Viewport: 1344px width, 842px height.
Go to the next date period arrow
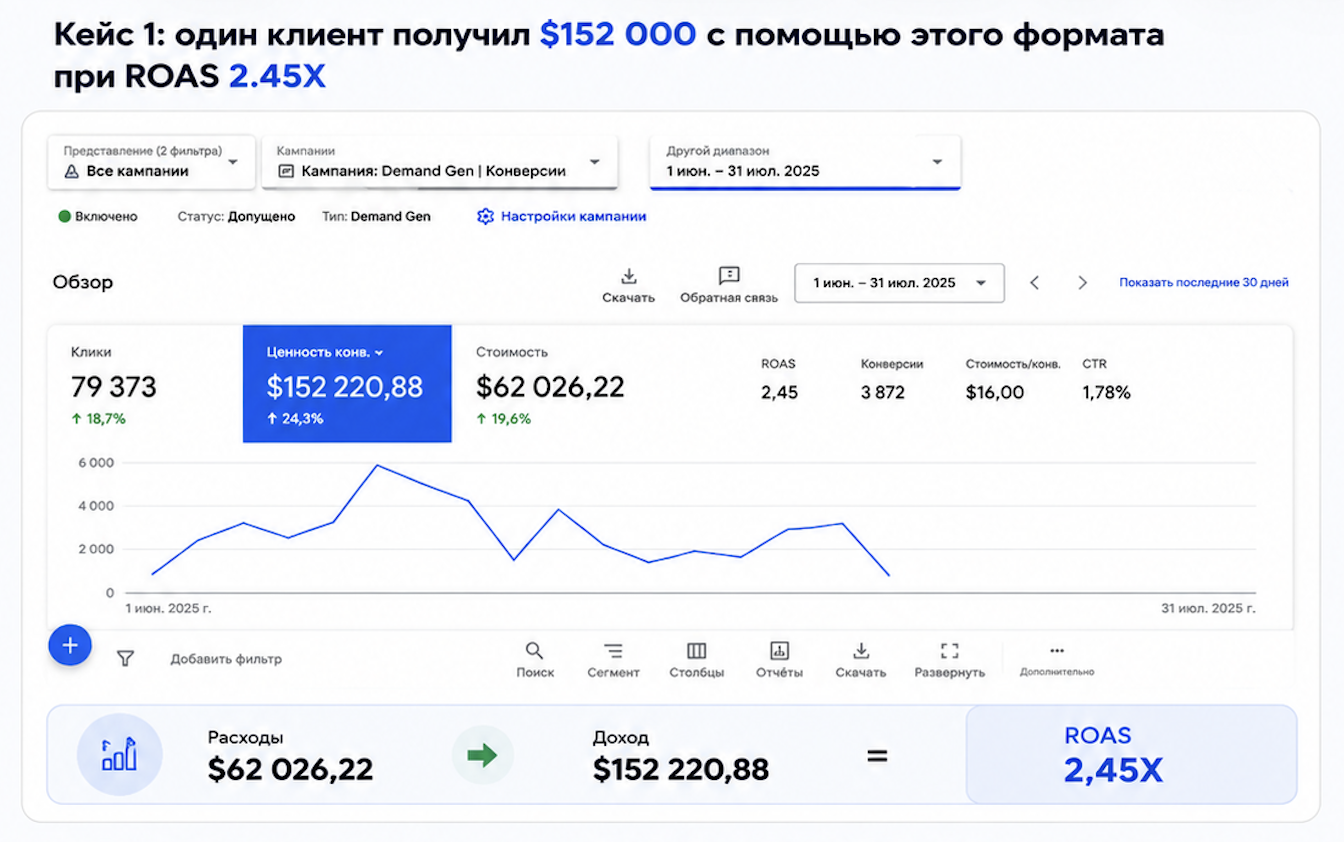coord(1082,283)
